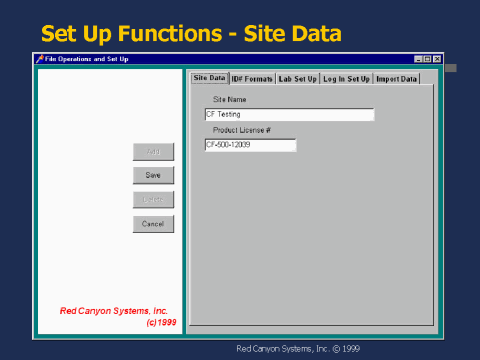Minimize the File Operations window
This screenshot has width=480, height=360.
coord(418,59)
